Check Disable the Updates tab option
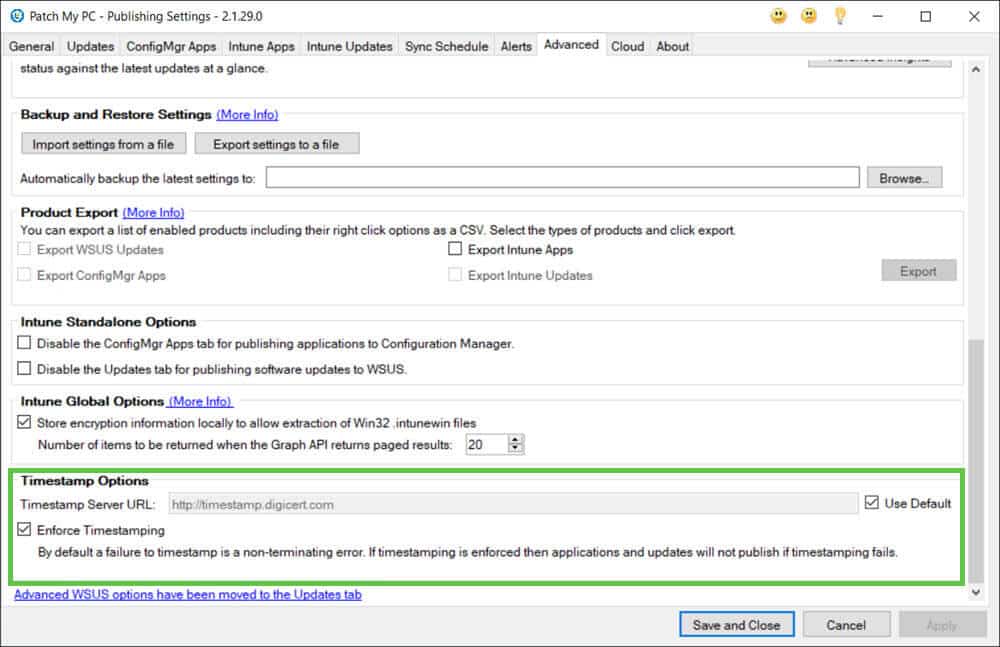The width and height of the screenshot is (1000, 647). (24, 368)
